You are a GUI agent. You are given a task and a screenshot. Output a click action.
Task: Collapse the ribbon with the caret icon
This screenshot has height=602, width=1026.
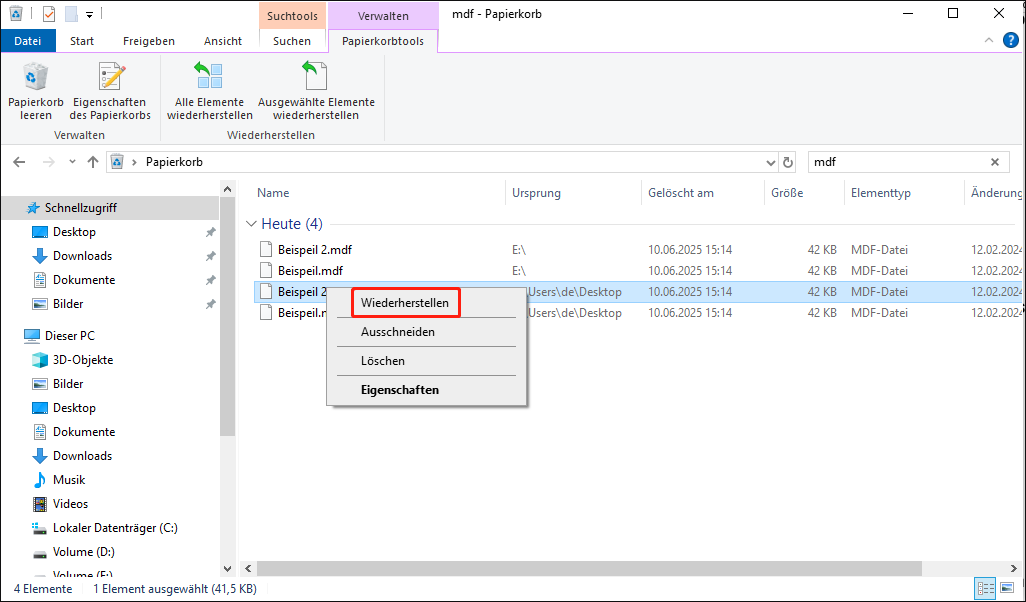989,41
